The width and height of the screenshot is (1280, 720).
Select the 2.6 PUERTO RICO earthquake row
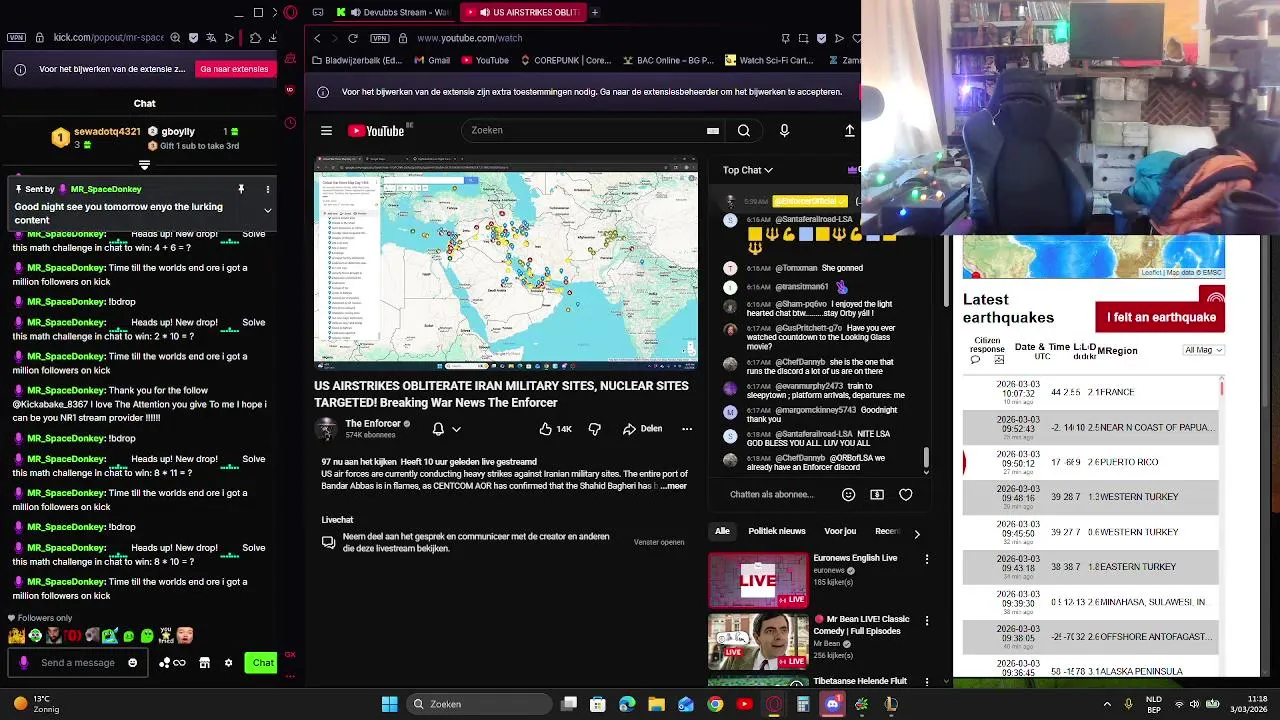click(1091, 462)
